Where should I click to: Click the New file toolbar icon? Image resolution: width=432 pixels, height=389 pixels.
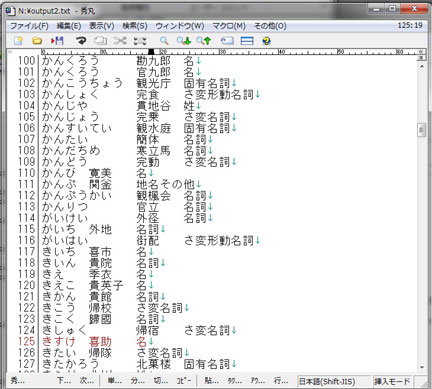coord(18,41)
